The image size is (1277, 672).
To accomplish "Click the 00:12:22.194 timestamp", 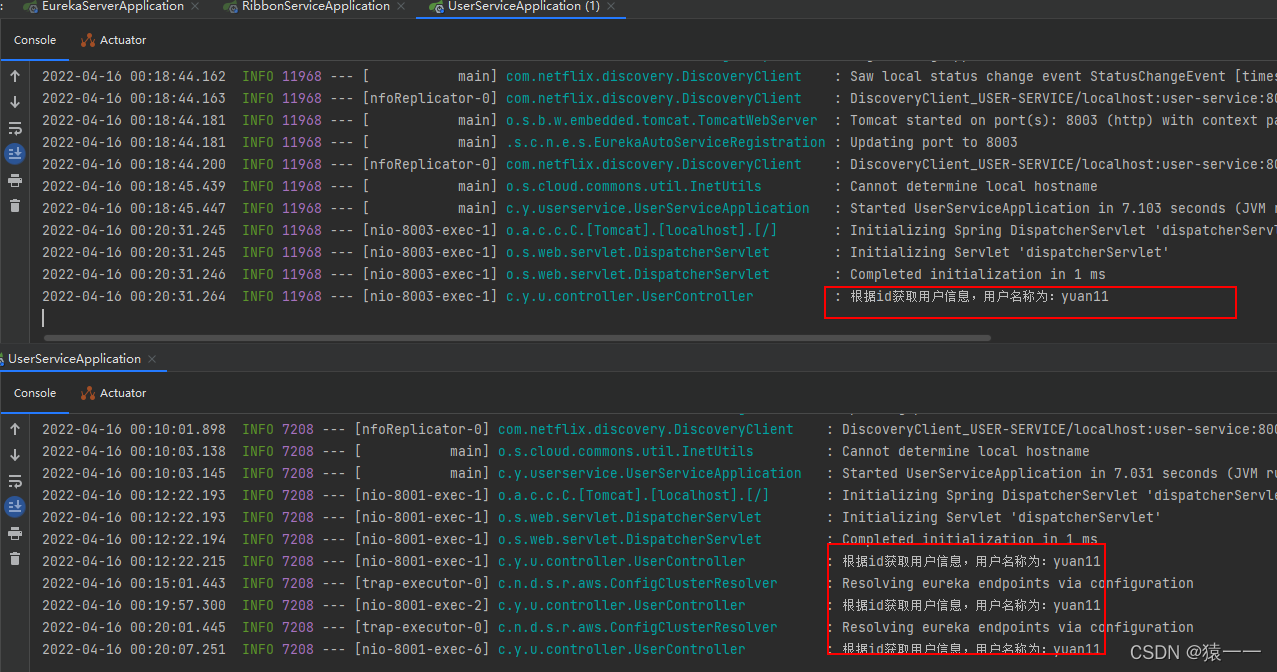I will [x=134, y=539].
